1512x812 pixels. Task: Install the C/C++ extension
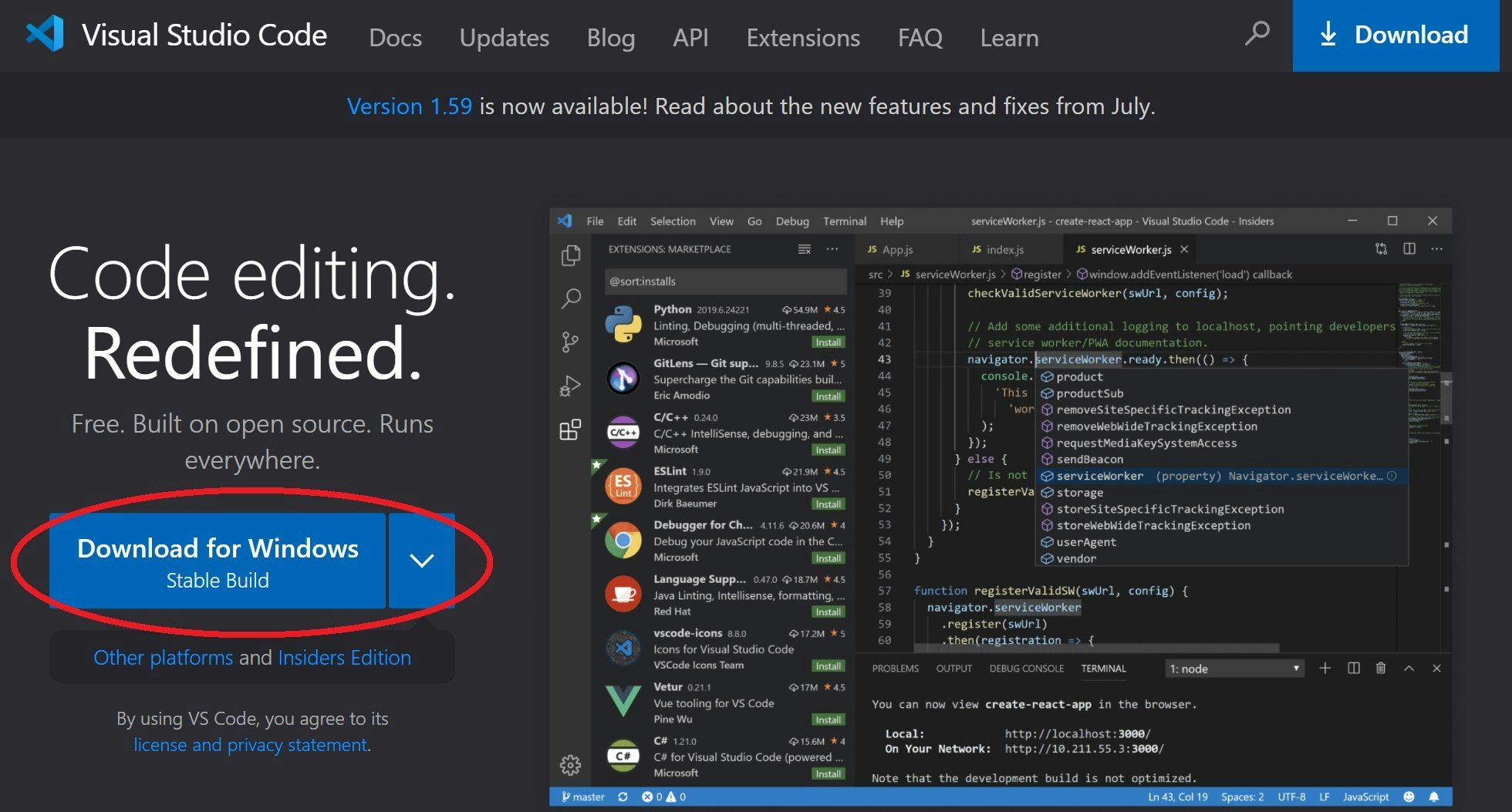pyautogui.click(x=829, y=450)
